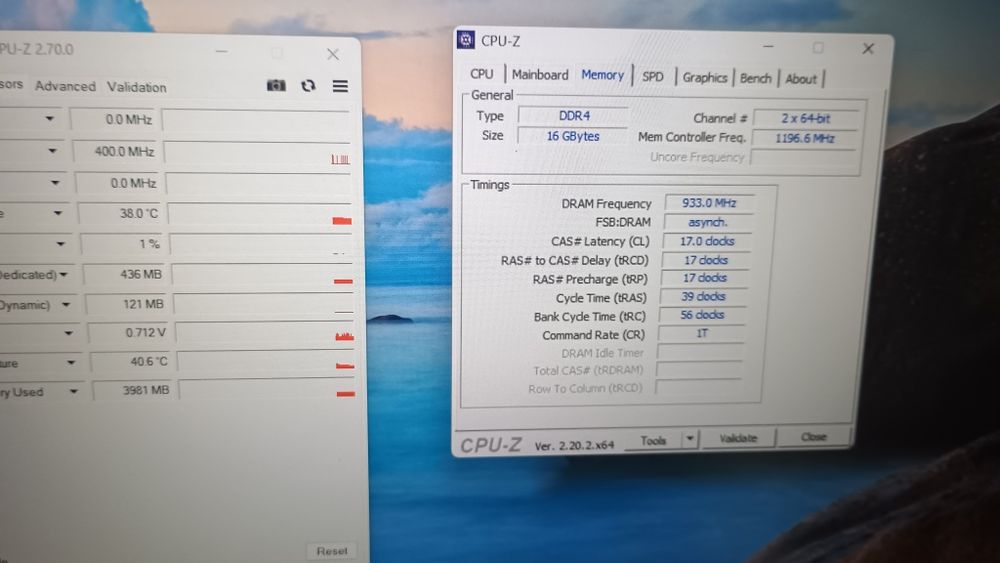Click the 933.0 MHz DRAM Frequency value
This screenshot has width=1000, height=563.
pos(709,203)
